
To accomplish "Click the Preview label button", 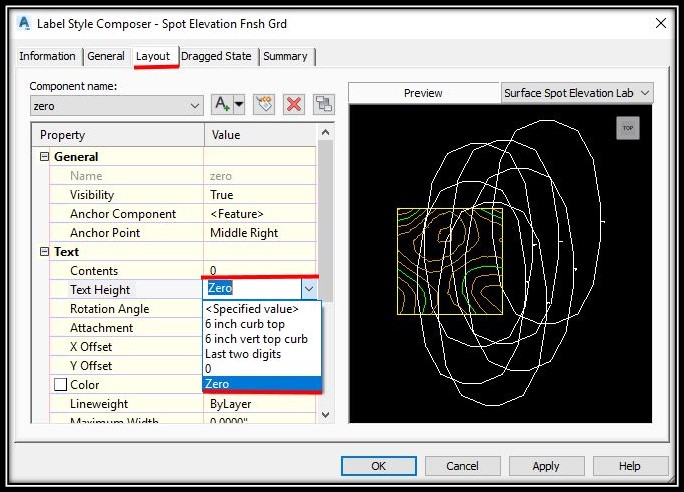I will click(x=423, y=93).
